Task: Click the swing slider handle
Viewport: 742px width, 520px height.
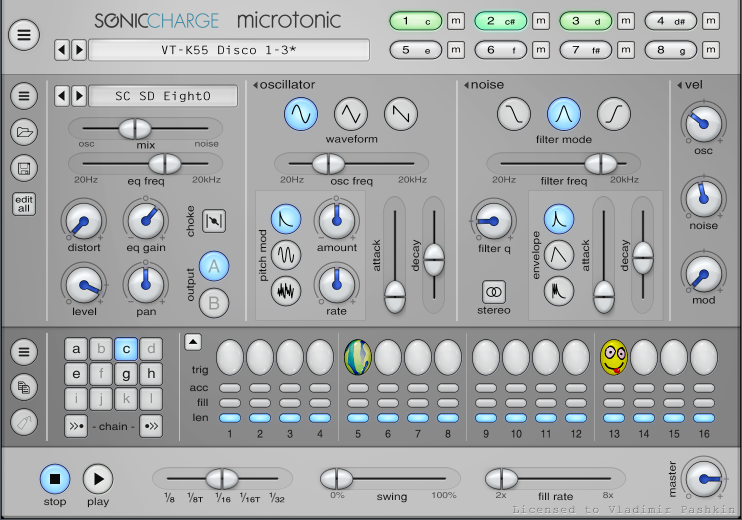Action: point(336,479)
